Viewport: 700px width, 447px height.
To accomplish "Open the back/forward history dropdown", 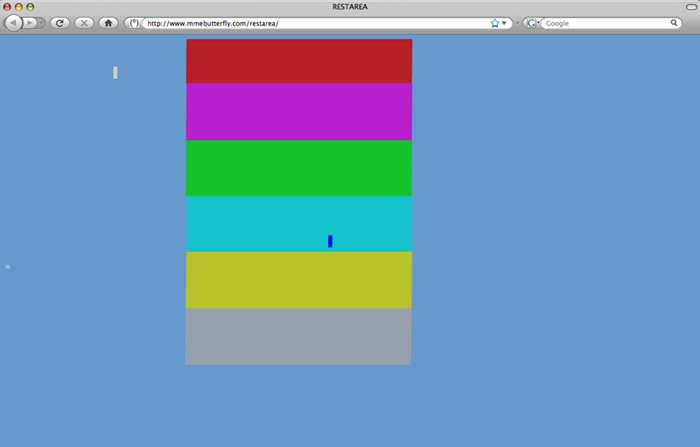I will pos(42,22).
